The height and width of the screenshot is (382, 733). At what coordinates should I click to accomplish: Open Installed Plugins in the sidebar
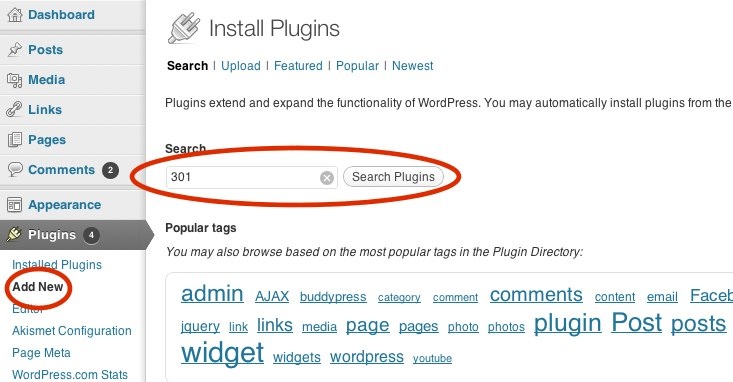(x=57, y=265)
